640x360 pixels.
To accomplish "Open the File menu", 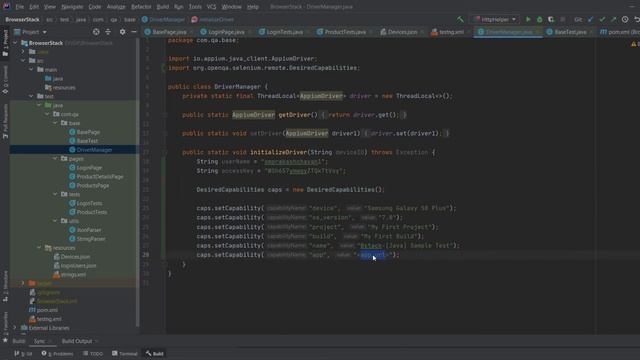I will (x=20, y=7).
